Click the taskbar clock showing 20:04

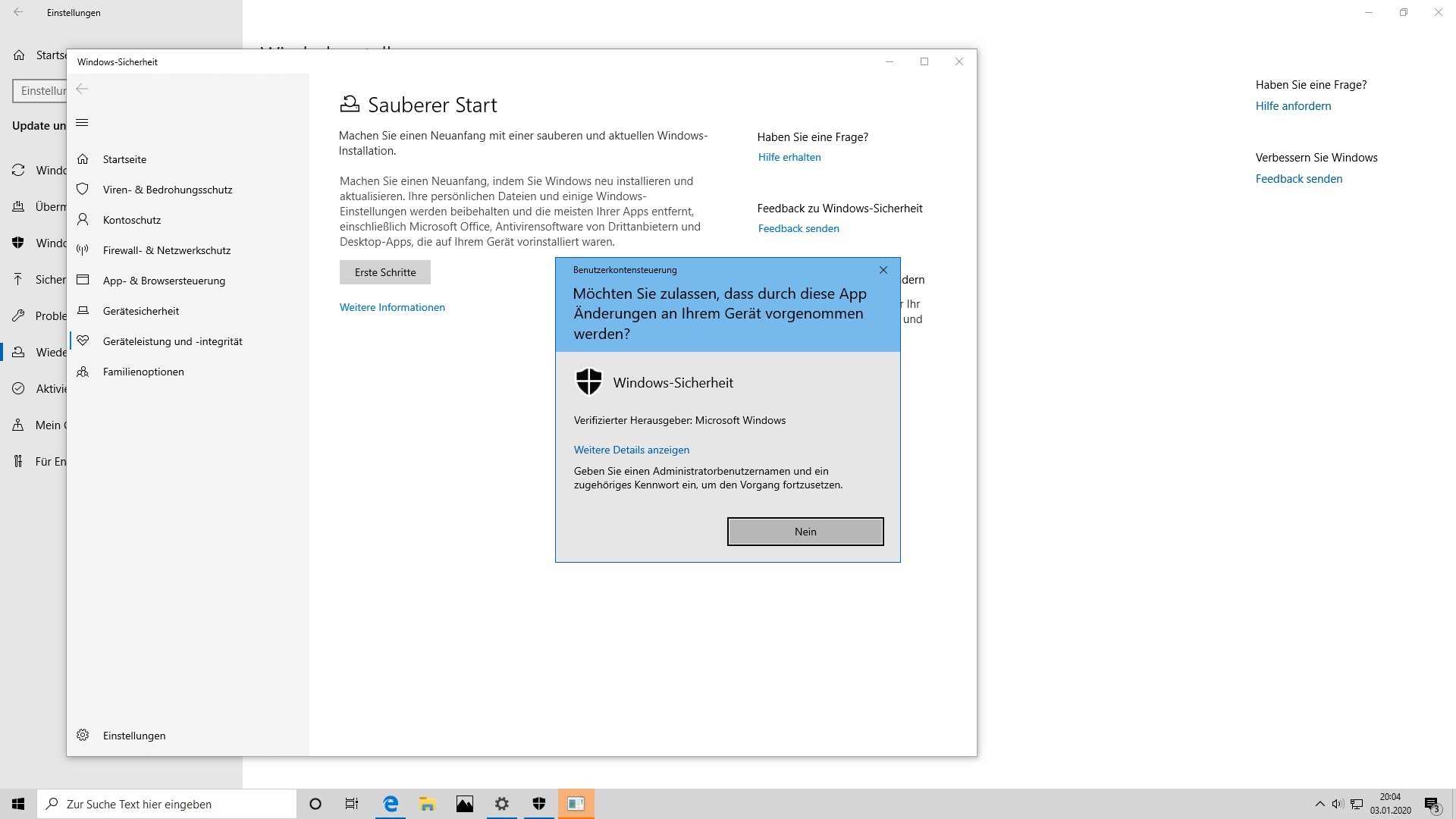pos(1390,804)
